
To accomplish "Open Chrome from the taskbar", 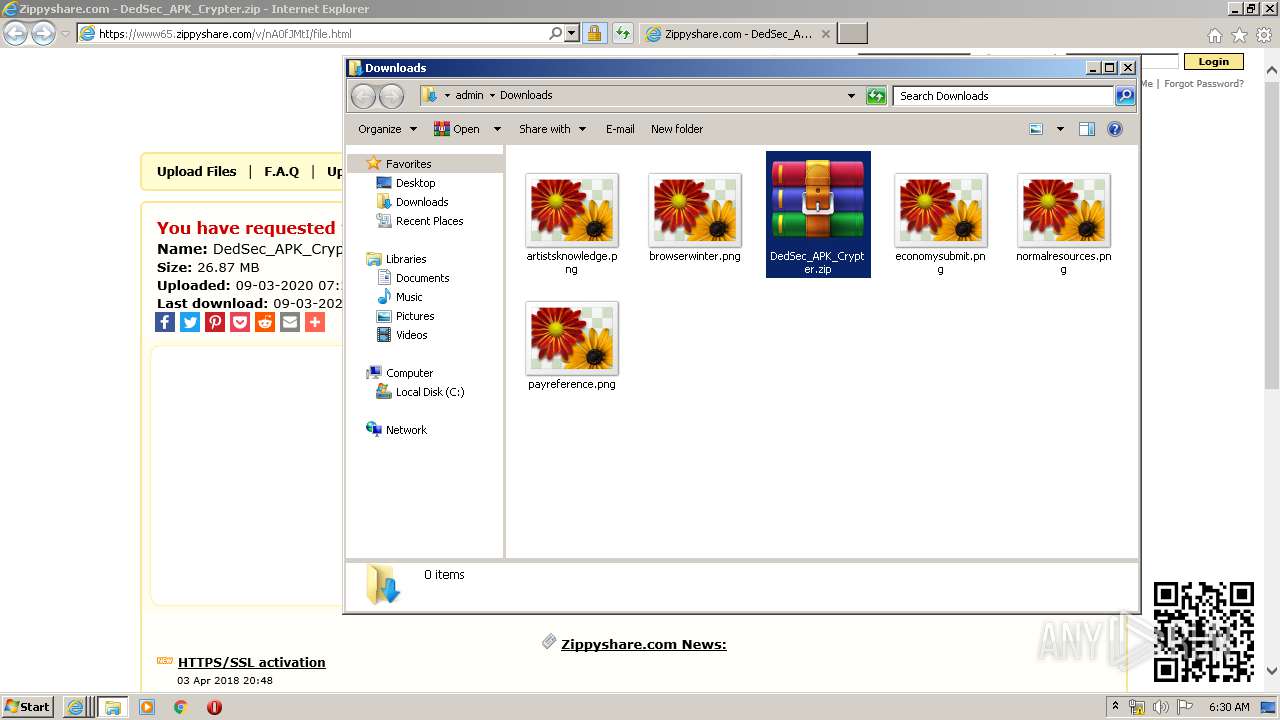I will (x=180, y=707).
